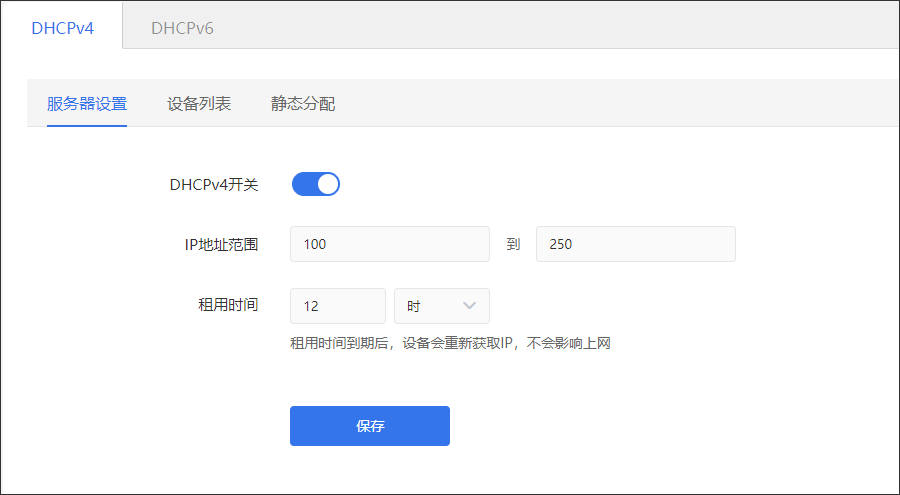Select the 服务器设置 sub-tab
The image size is (900, 495).
tap(87, 104)
